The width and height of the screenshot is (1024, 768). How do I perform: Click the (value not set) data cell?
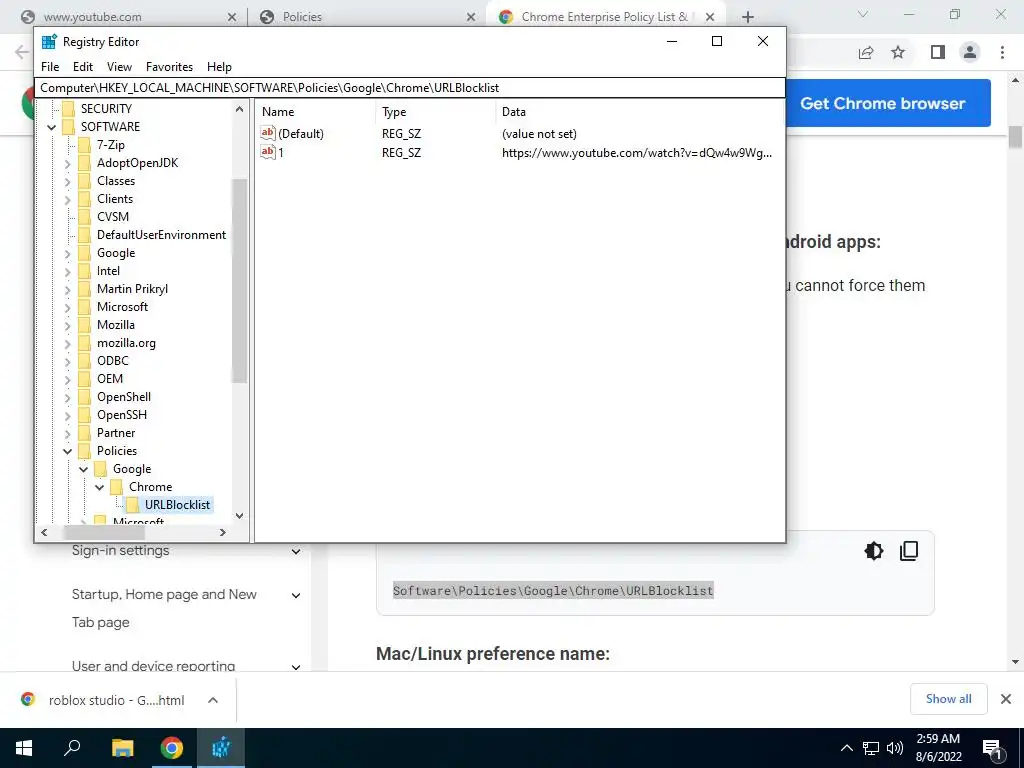(539, 134)
